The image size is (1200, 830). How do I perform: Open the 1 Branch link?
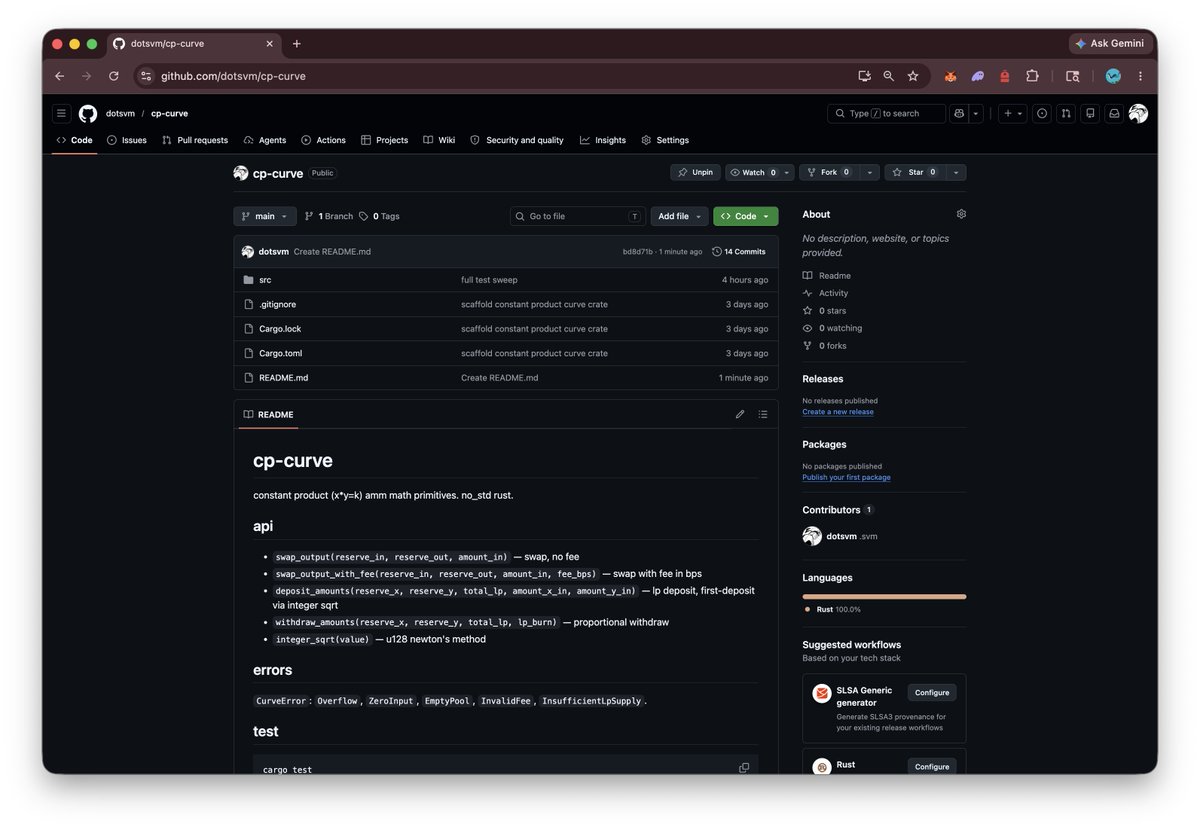click(x=329, y=216)
